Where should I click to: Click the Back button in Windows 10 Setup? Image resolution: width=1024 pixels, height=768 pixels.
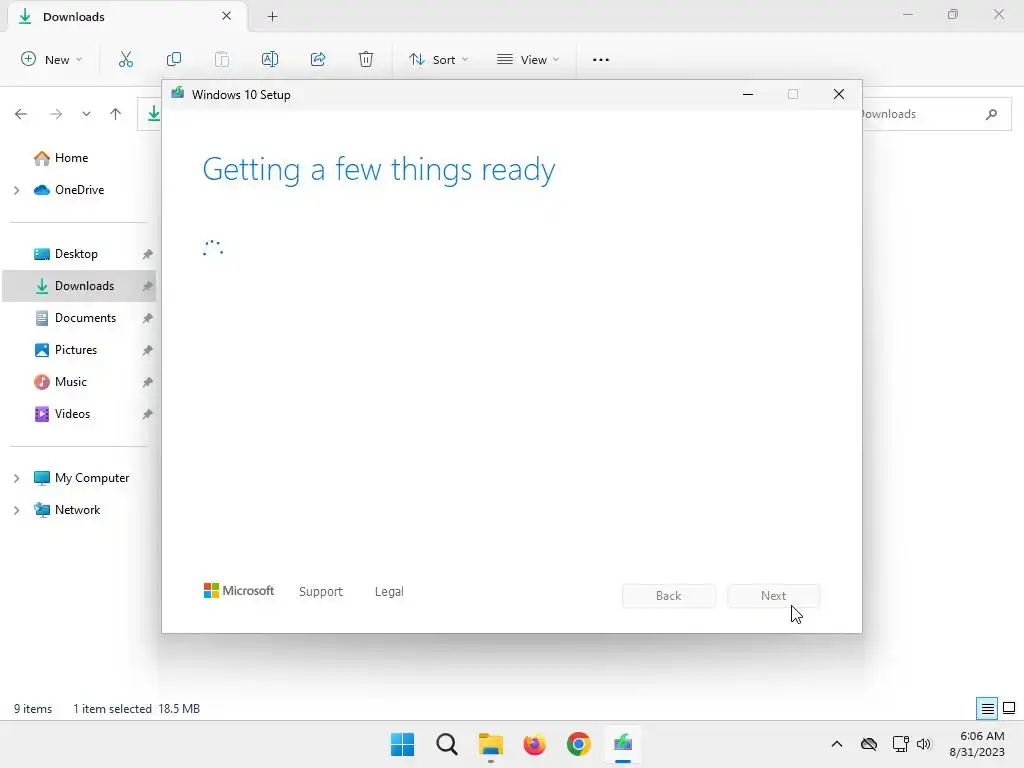[669, 596]
